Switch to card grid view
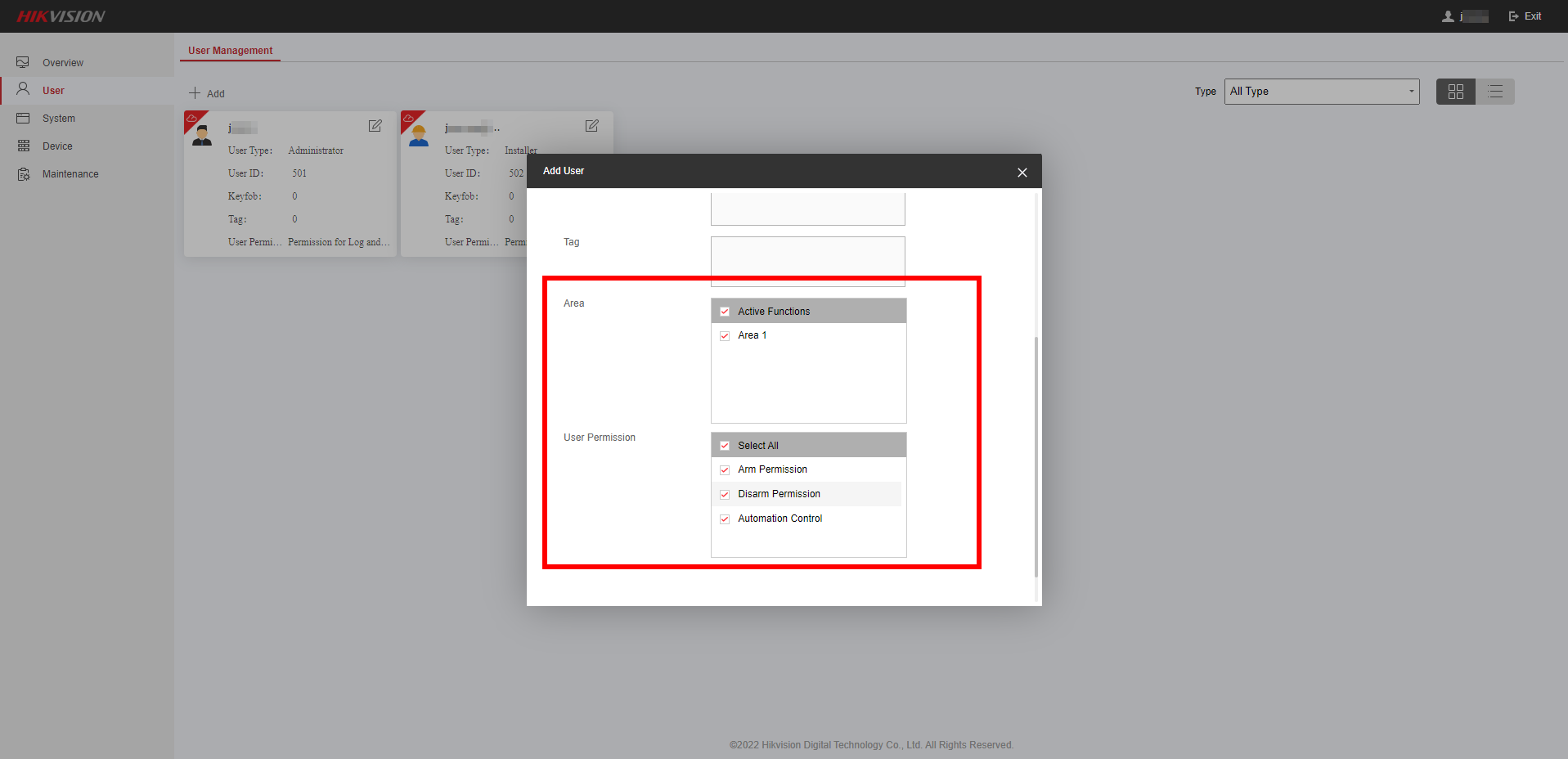Viewport: 1568px width, 759px height. (x=1455, y=92)
